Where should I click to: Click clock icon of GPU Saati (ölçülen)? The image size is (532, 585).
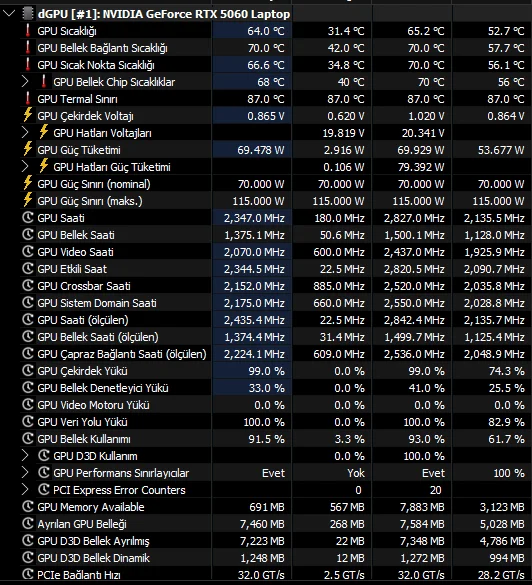[x=28, y=319]
